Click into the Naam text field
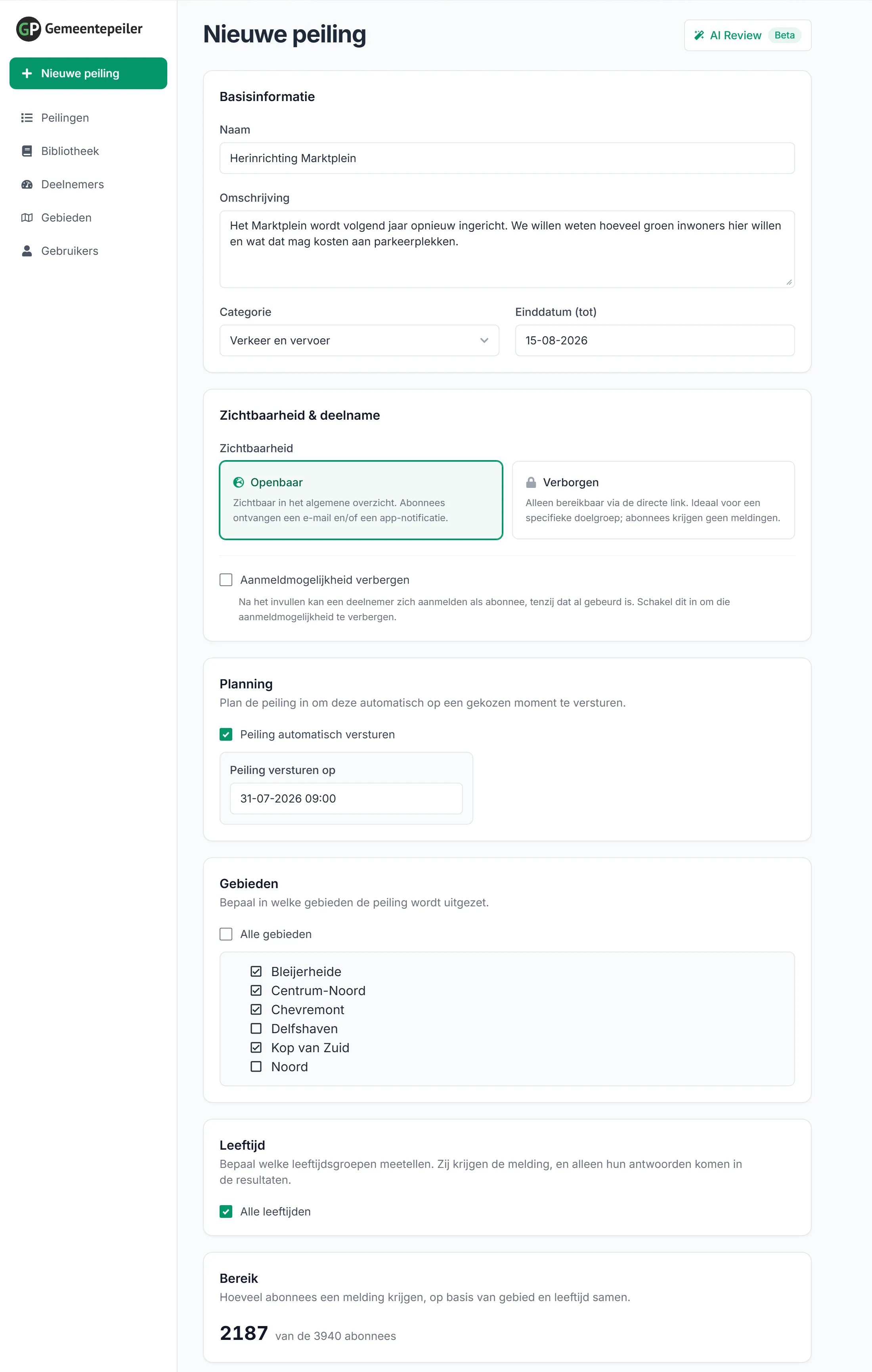 pyautogui.click(x=507, y=159)
